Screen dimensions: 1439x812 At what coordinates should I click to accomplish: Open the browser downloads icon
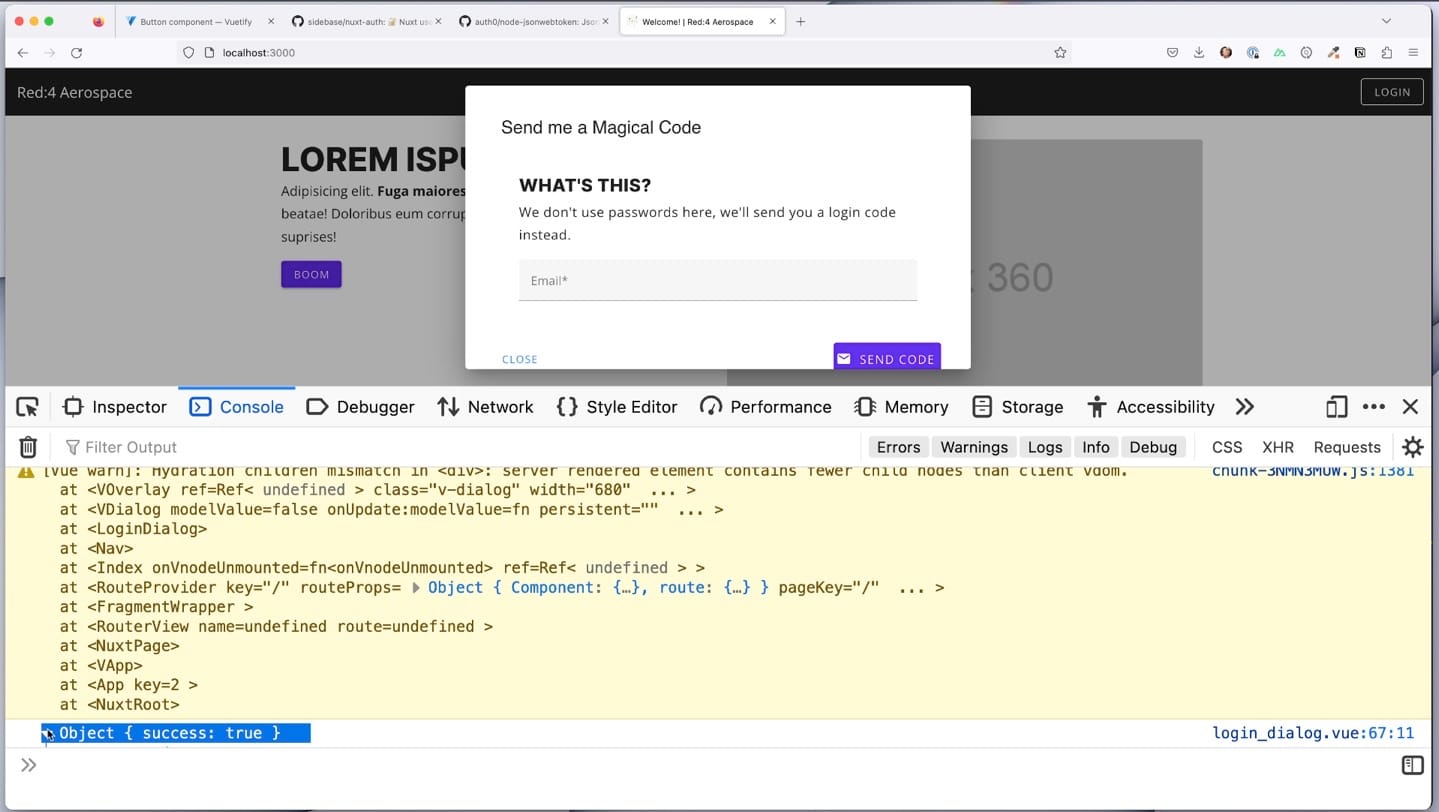point(1198,52)
